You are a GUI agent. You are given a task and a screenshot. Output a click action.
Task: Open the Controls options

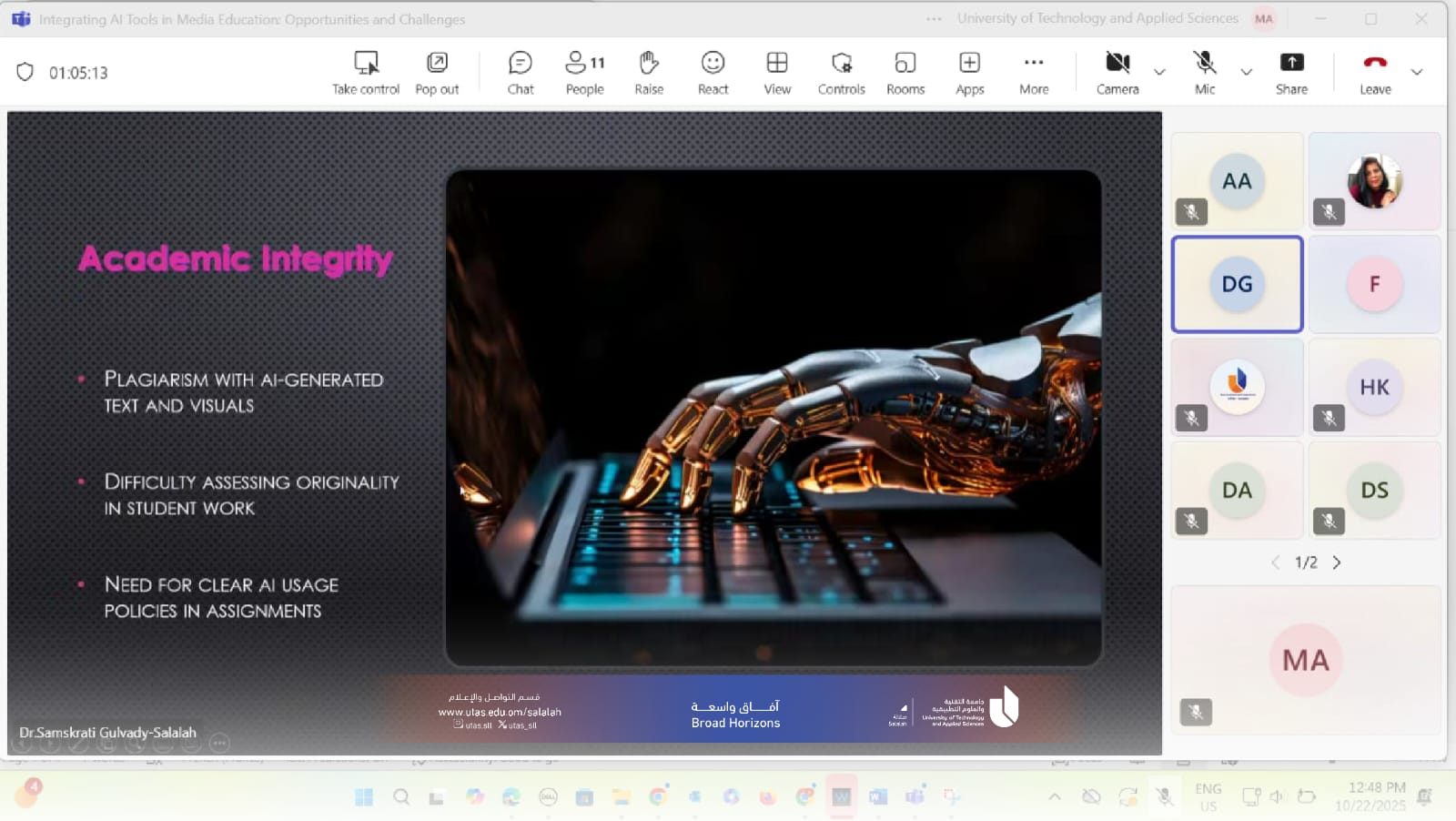click(x=841, y=73)
